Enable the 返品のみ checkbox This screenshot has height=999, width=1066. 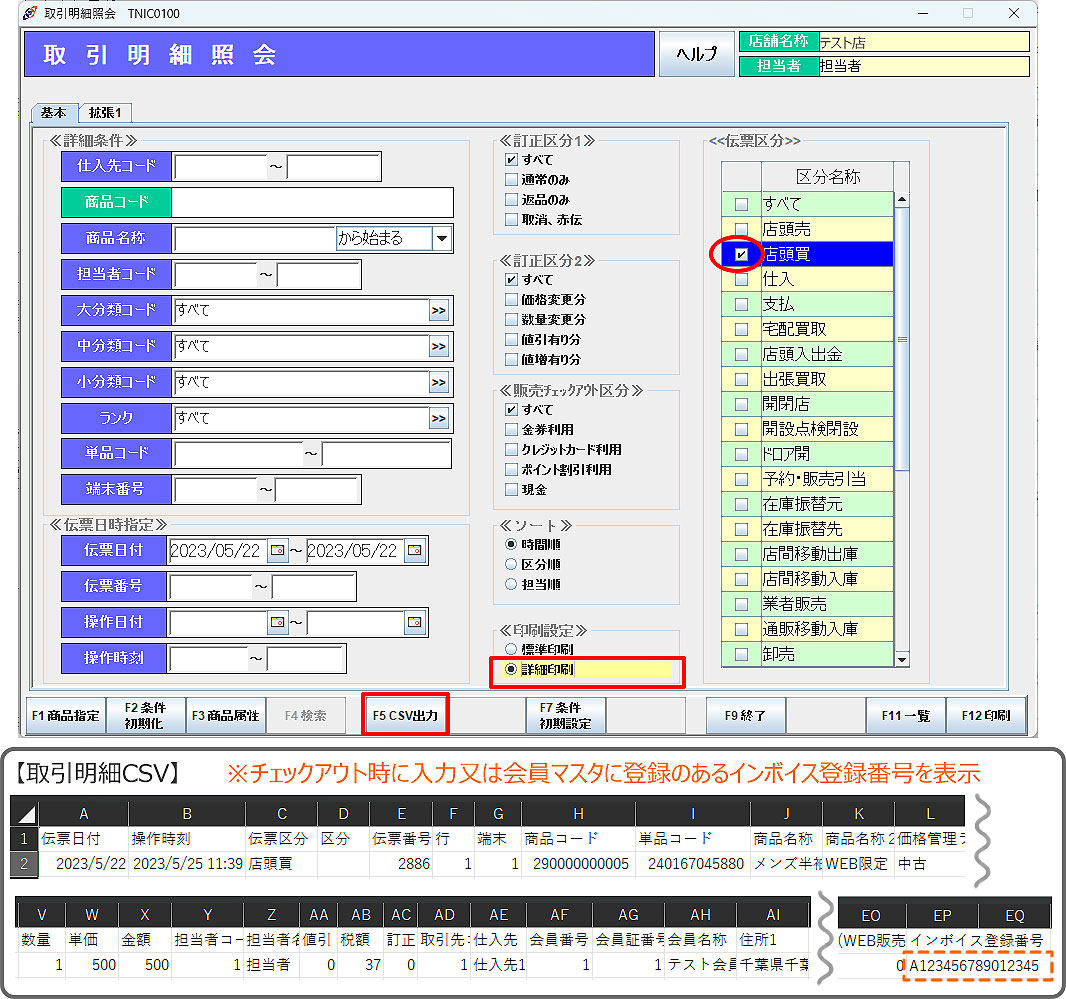[512, 200]
